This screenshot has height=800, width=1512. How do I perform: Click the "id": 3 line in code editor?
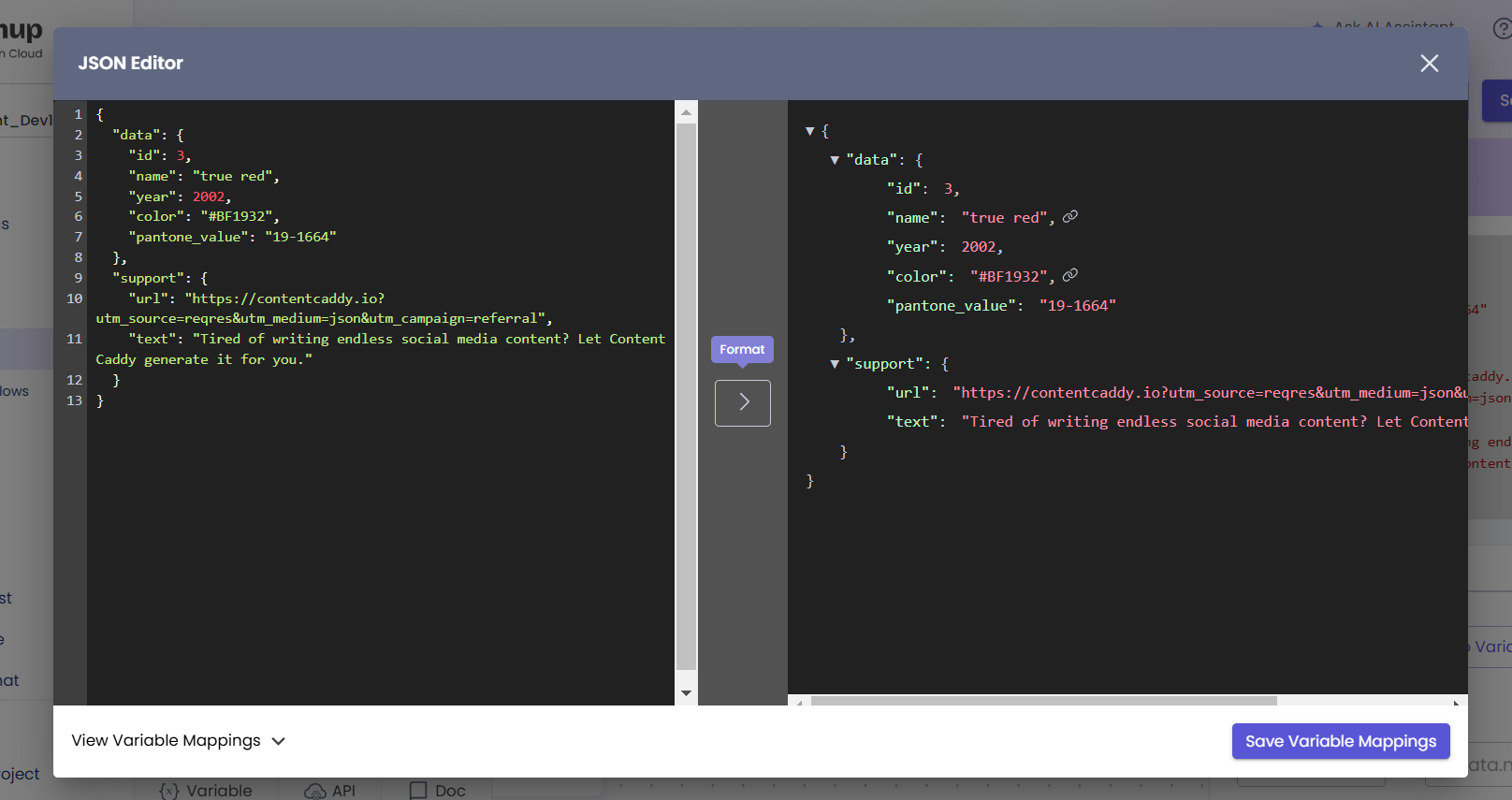160,155
